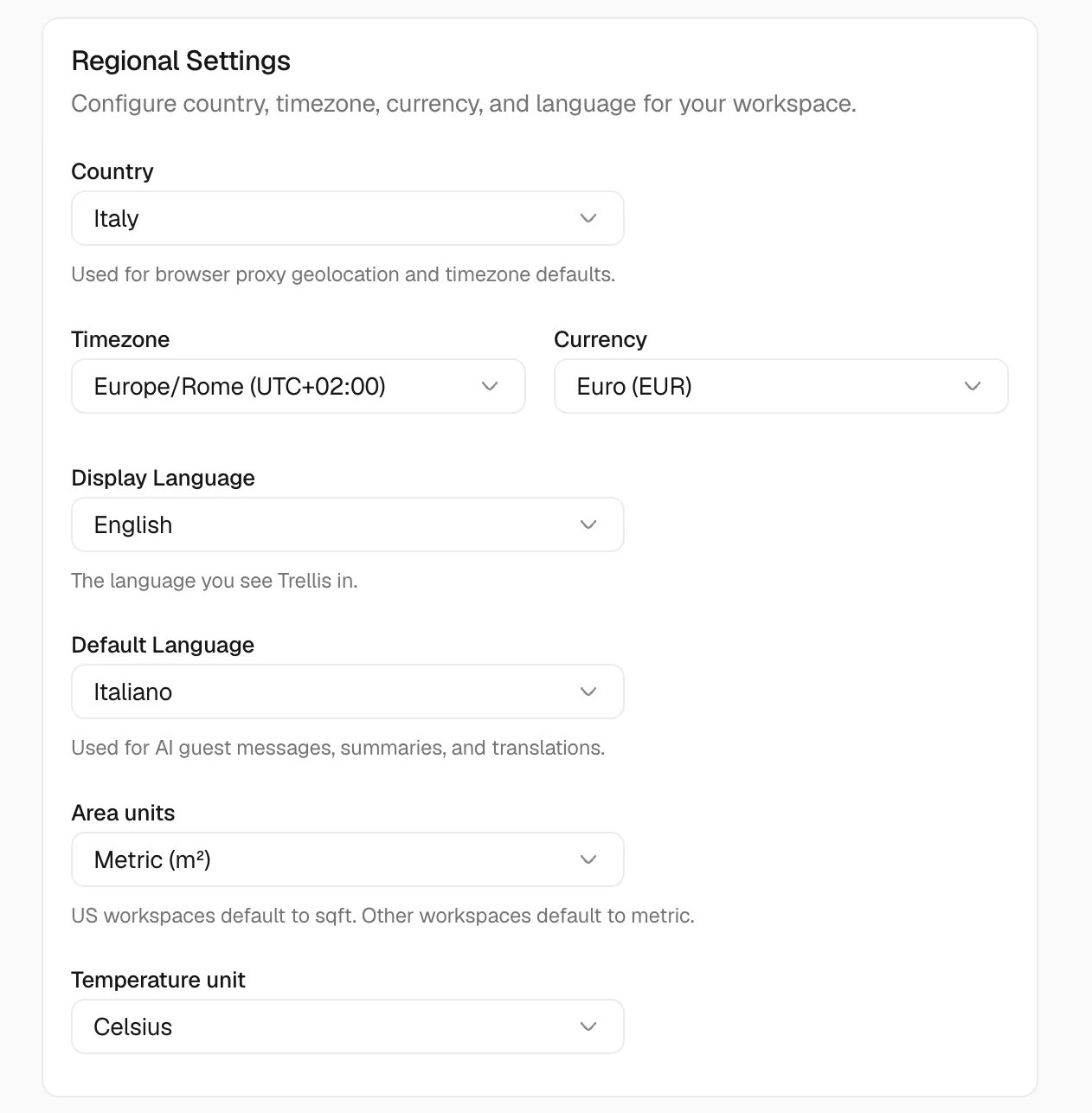Click the chevron in the Display Language field

tap(588, 524)
